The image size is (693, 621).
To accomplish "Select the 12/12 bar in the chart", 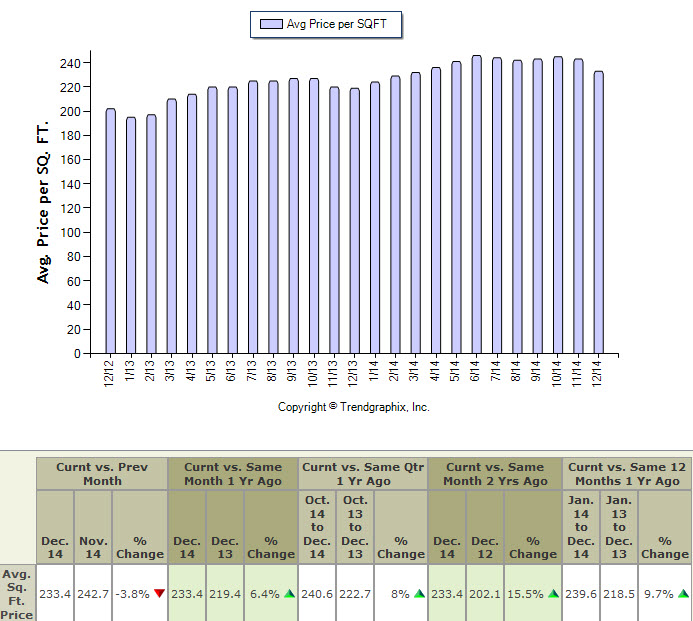I will click(x=110, y=231).
